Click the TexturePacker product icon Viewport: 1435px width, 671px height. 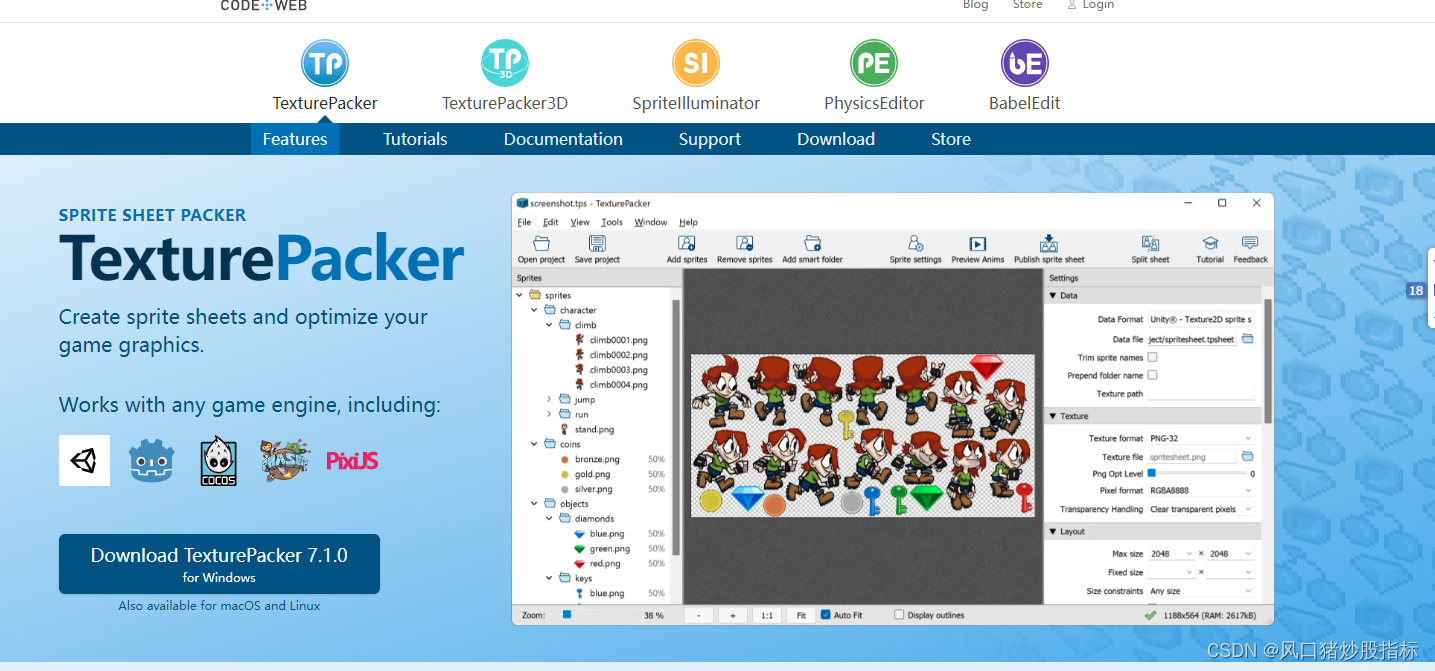point(325,63)
